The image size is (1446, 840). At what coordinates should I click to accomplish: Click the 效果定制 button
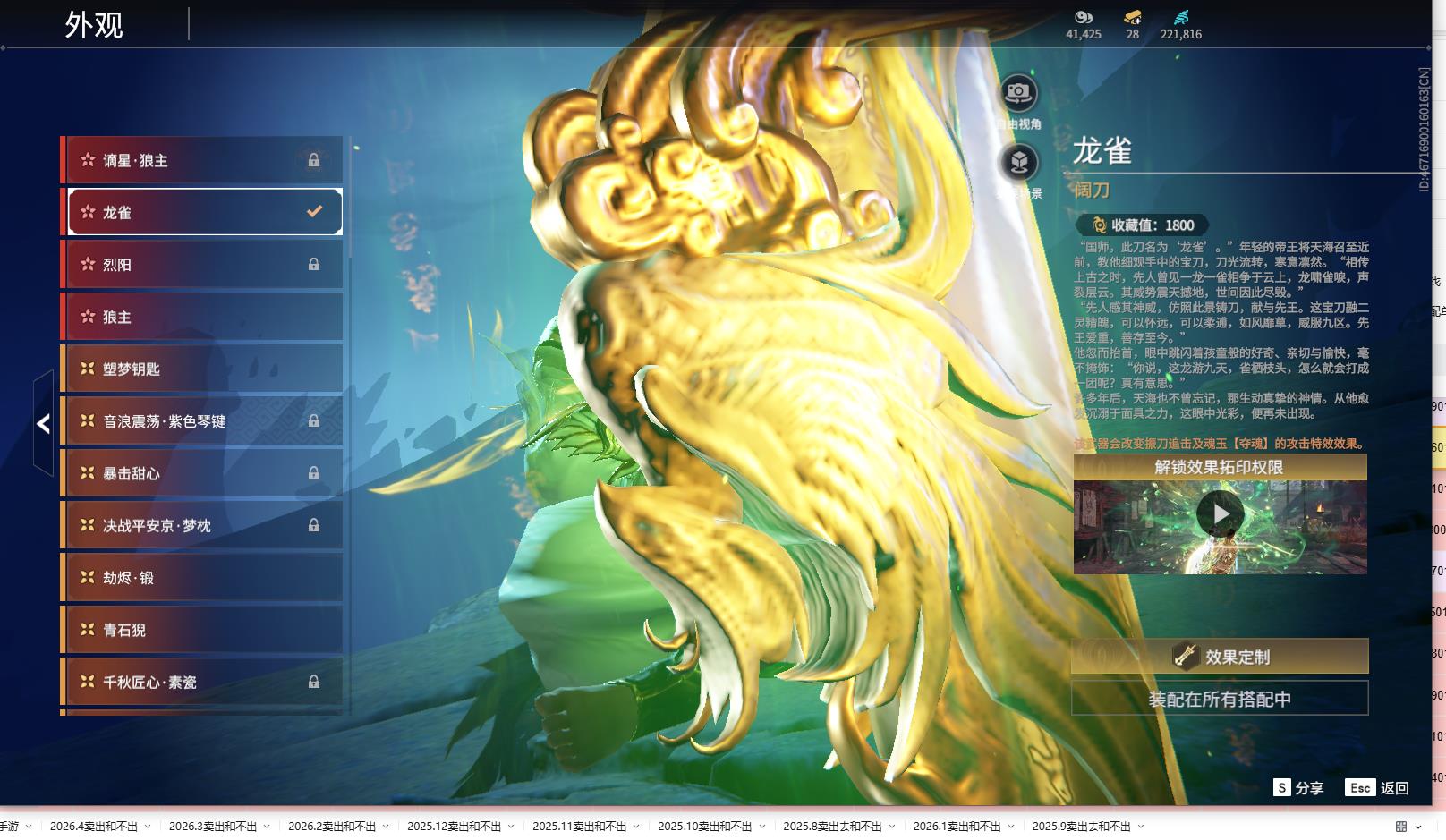[x=1220, y=657]
